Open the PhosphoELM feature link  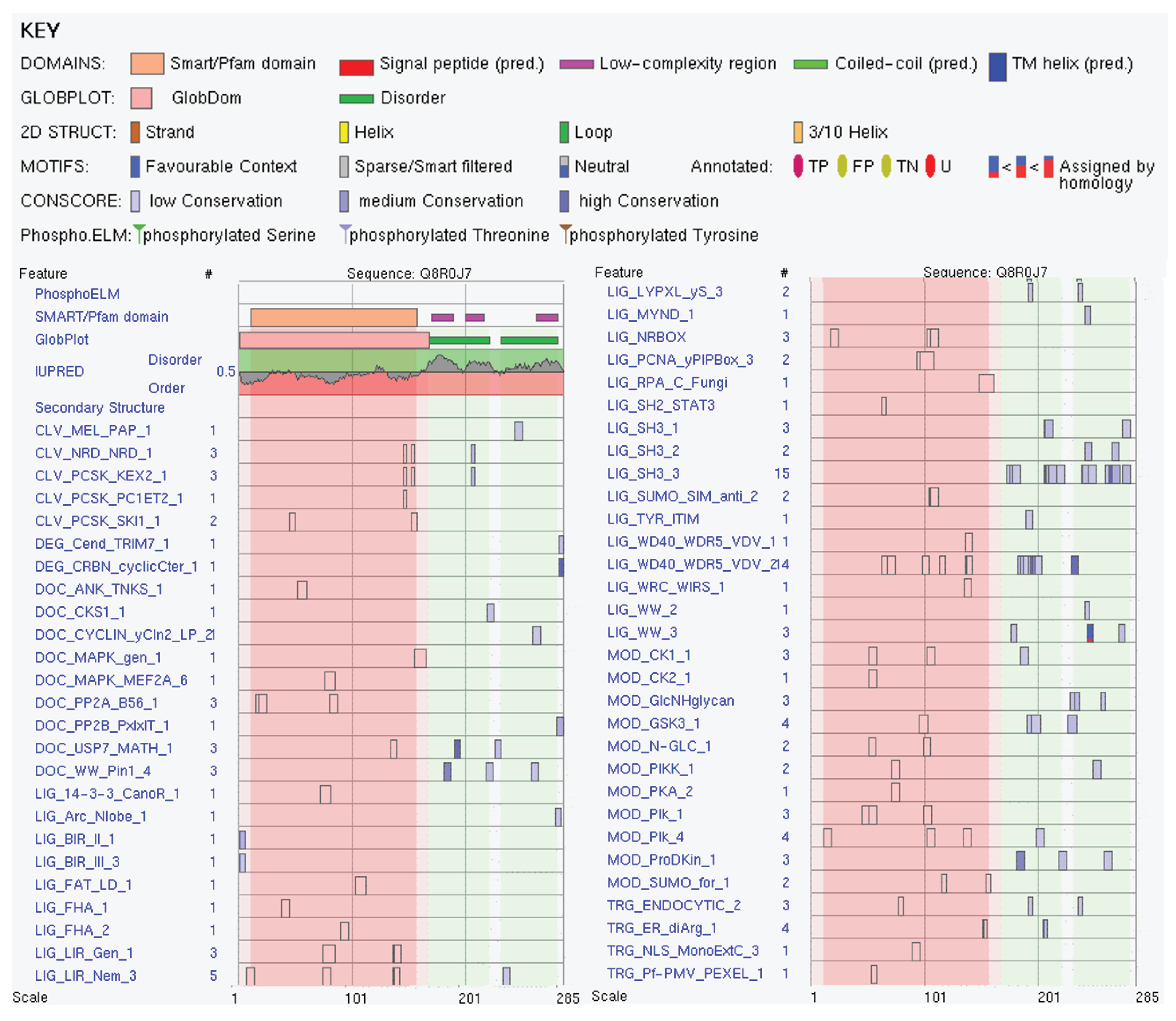click(77, 294)
